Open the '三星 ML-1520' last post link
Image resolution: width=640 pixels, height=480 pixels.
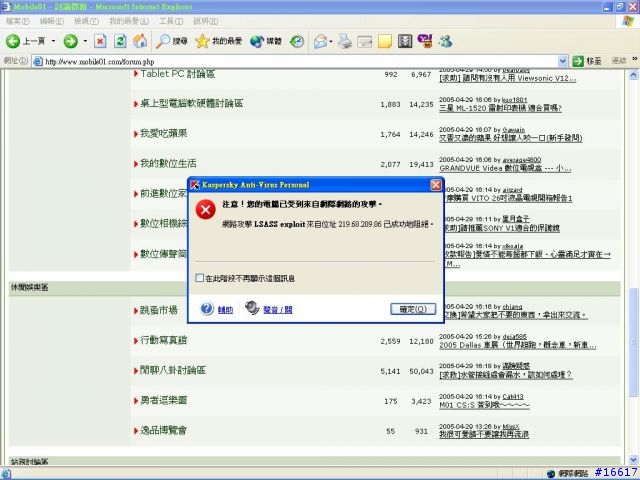pyautogui.click(x=500, y=108)
